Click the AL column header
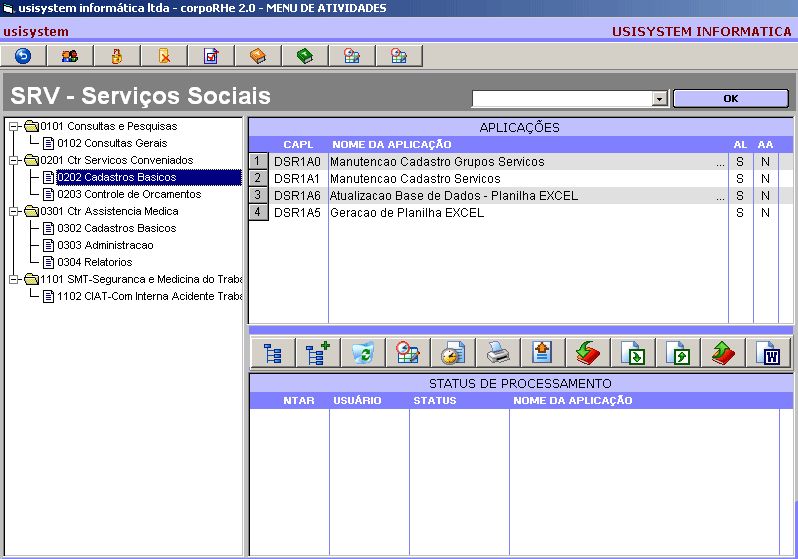Screen dimensions: 798x559 [740, 145]
